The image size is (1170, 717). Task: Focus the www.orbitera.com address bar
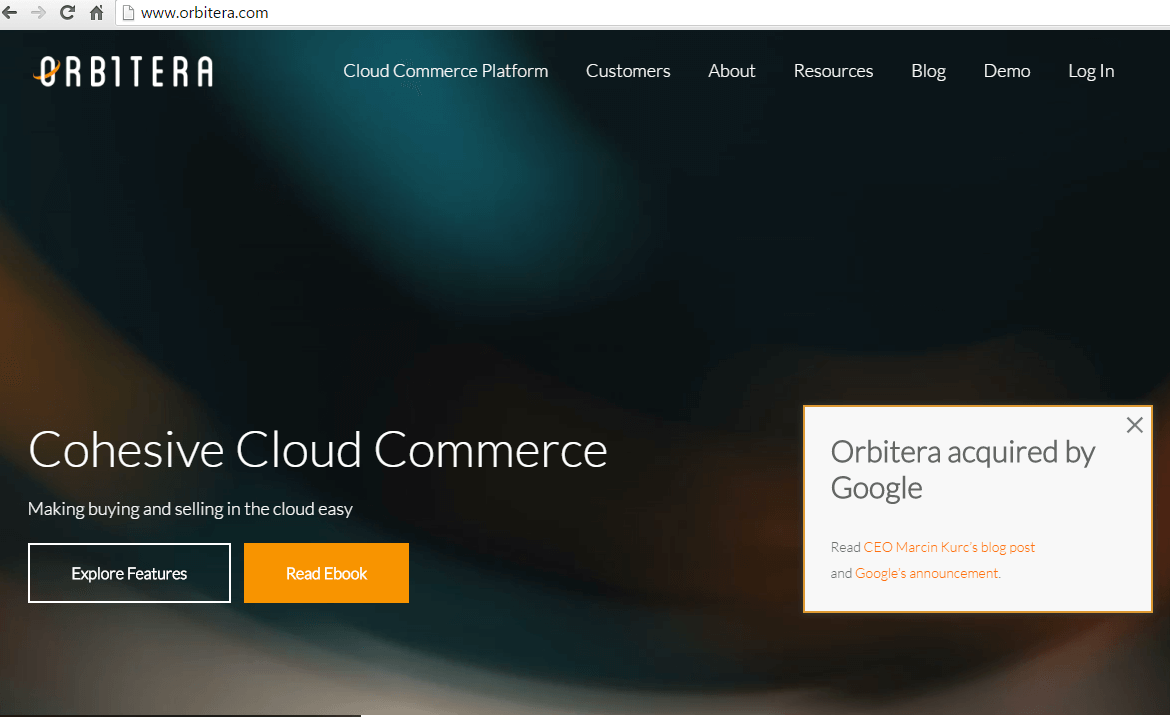(400, 13)
